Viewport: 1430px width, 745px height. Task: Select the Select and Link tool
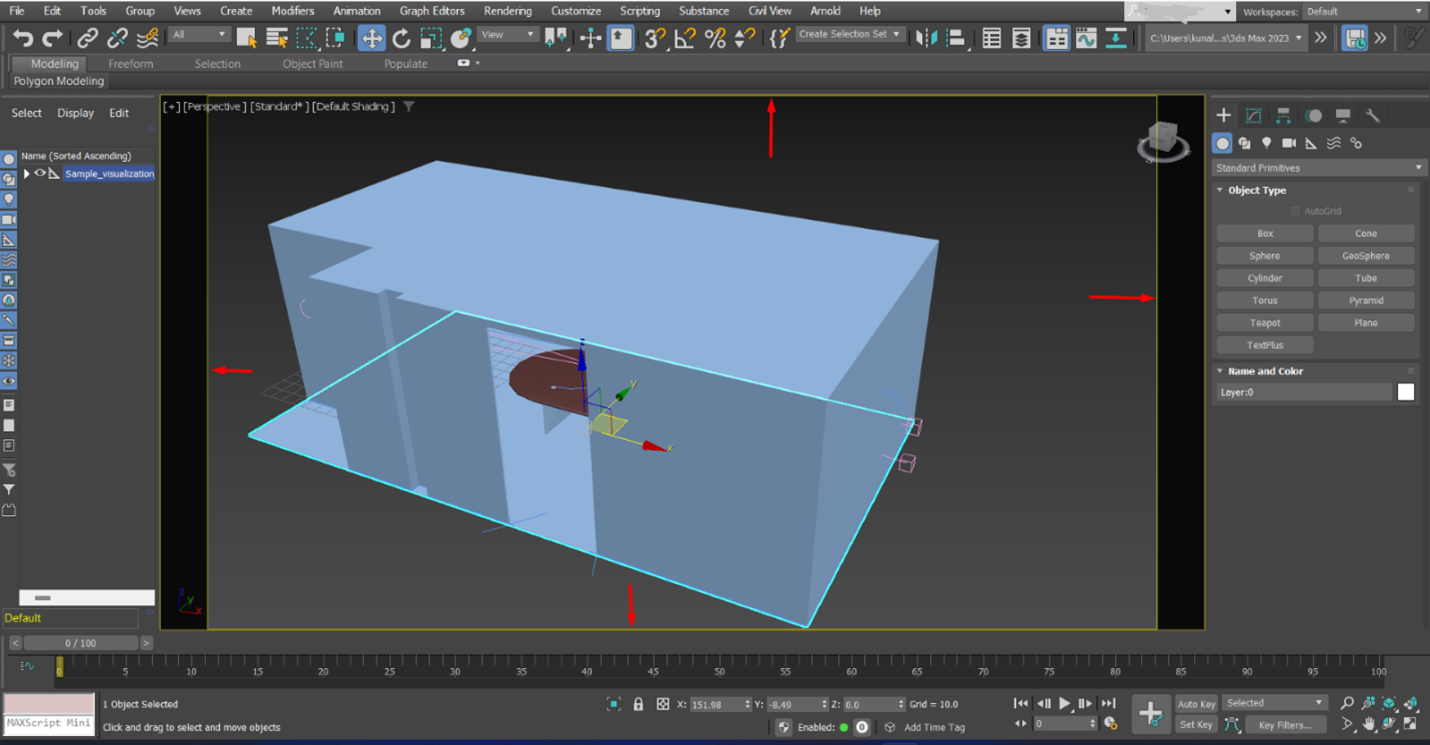(x=88, y=38)
